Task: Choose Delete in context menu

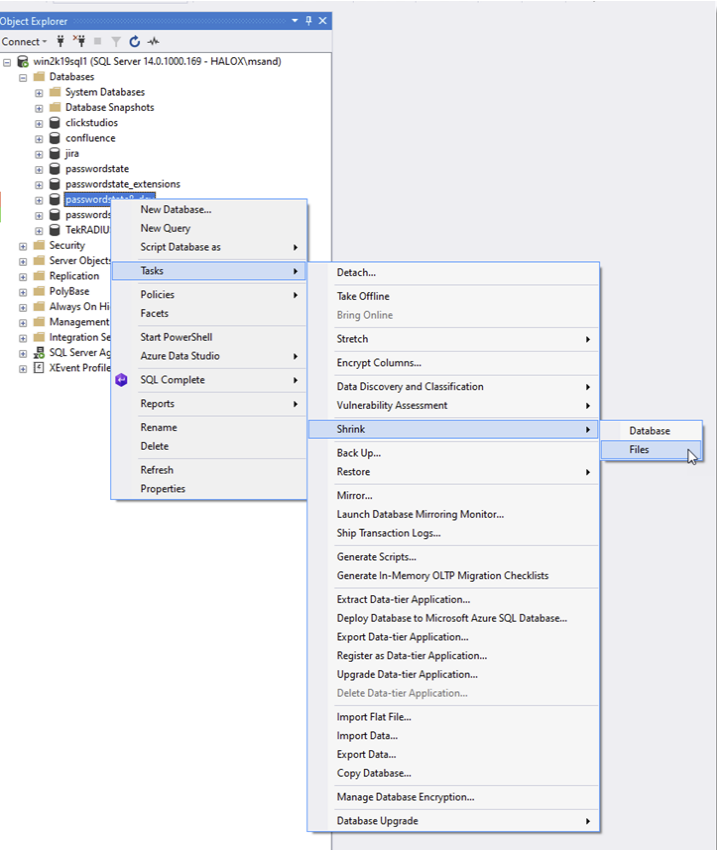Action: pyautogui.click(x=209, y=446)
